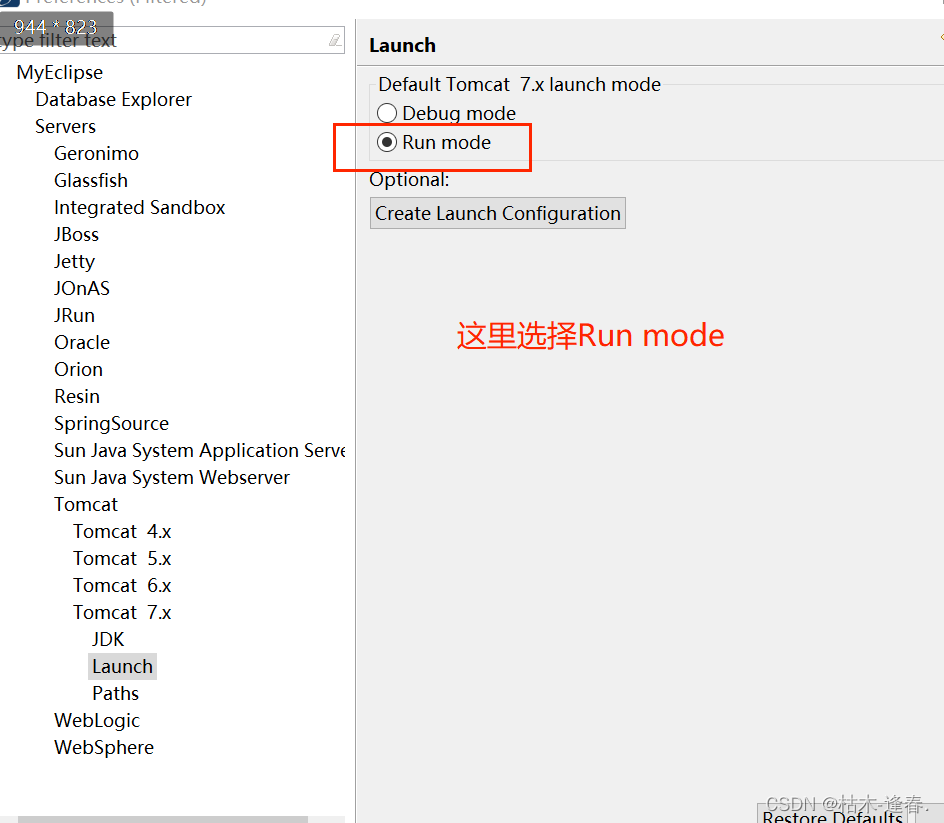Screen dimensions: 944x823
Task: Select the Glassfish server entry
Action: click(91, 180)
